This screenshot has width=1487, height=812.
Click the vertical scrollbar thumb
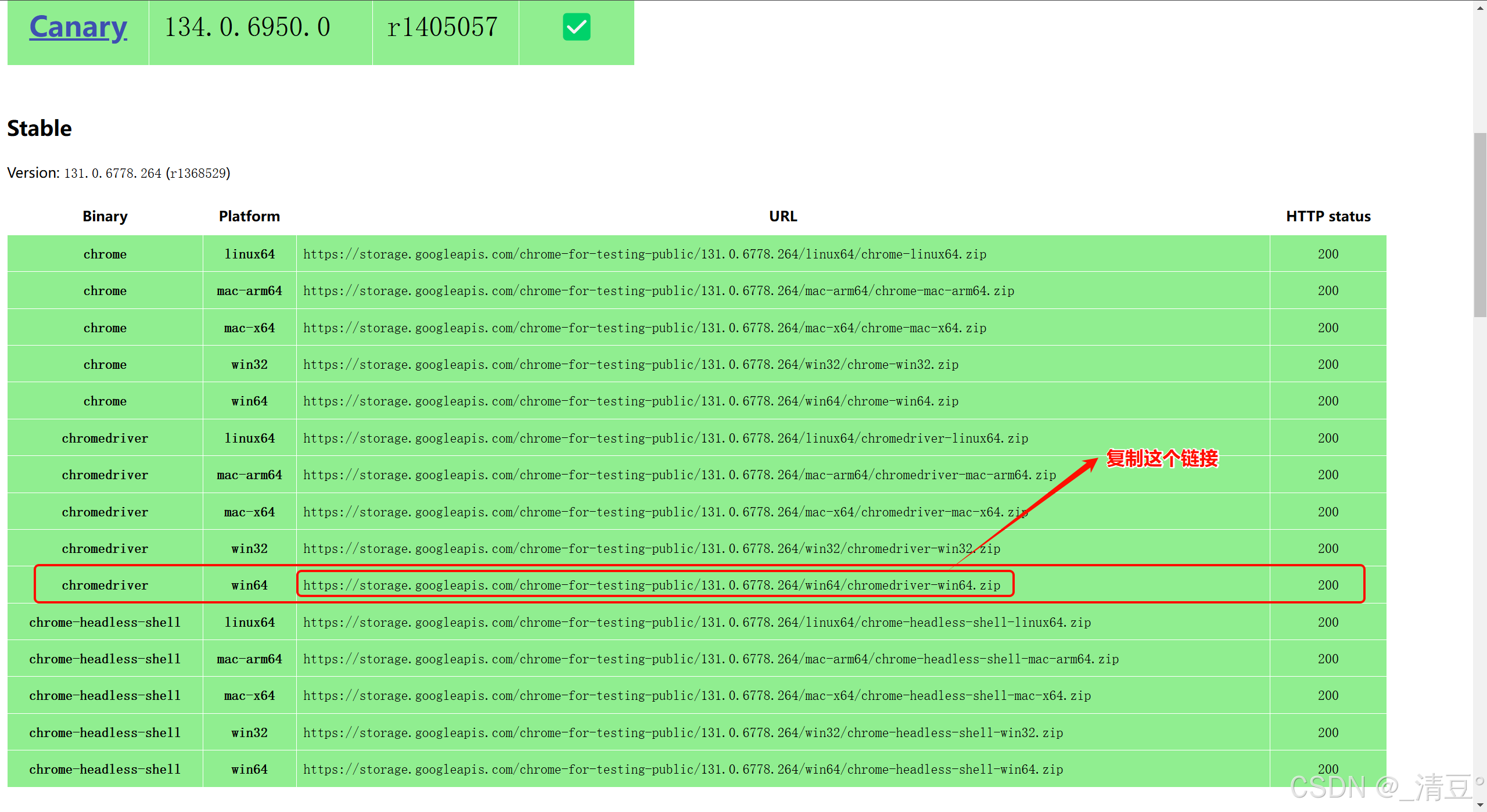pyautogui.click(x=1480, y=225)
